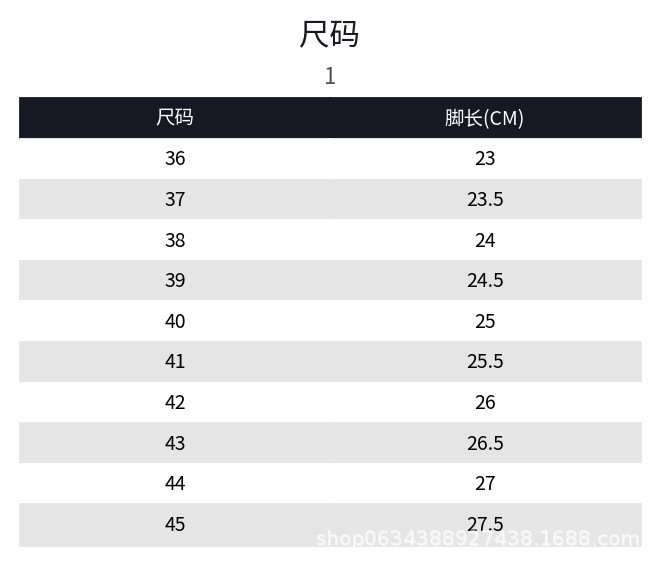Click the 25.5 foot length value

(485, 361)
